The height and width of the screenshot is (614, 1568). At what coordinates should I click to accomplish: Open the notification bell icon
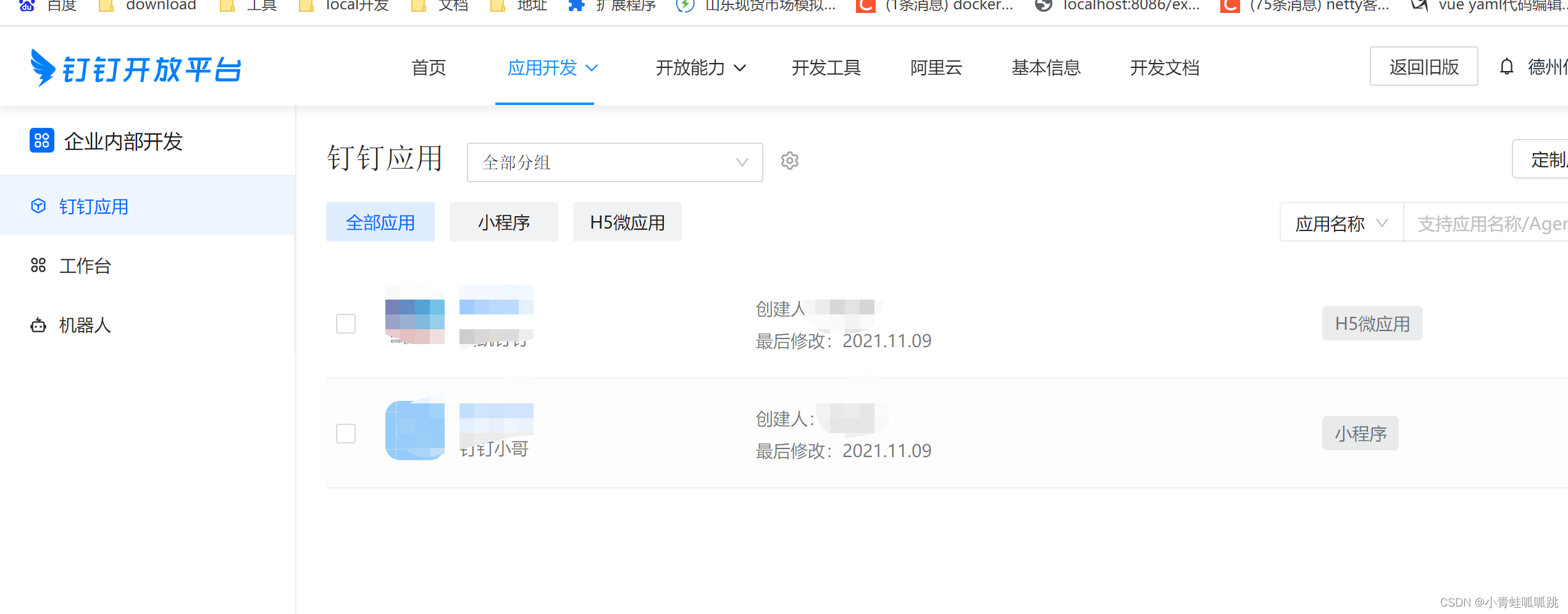tap(1506, 67)
